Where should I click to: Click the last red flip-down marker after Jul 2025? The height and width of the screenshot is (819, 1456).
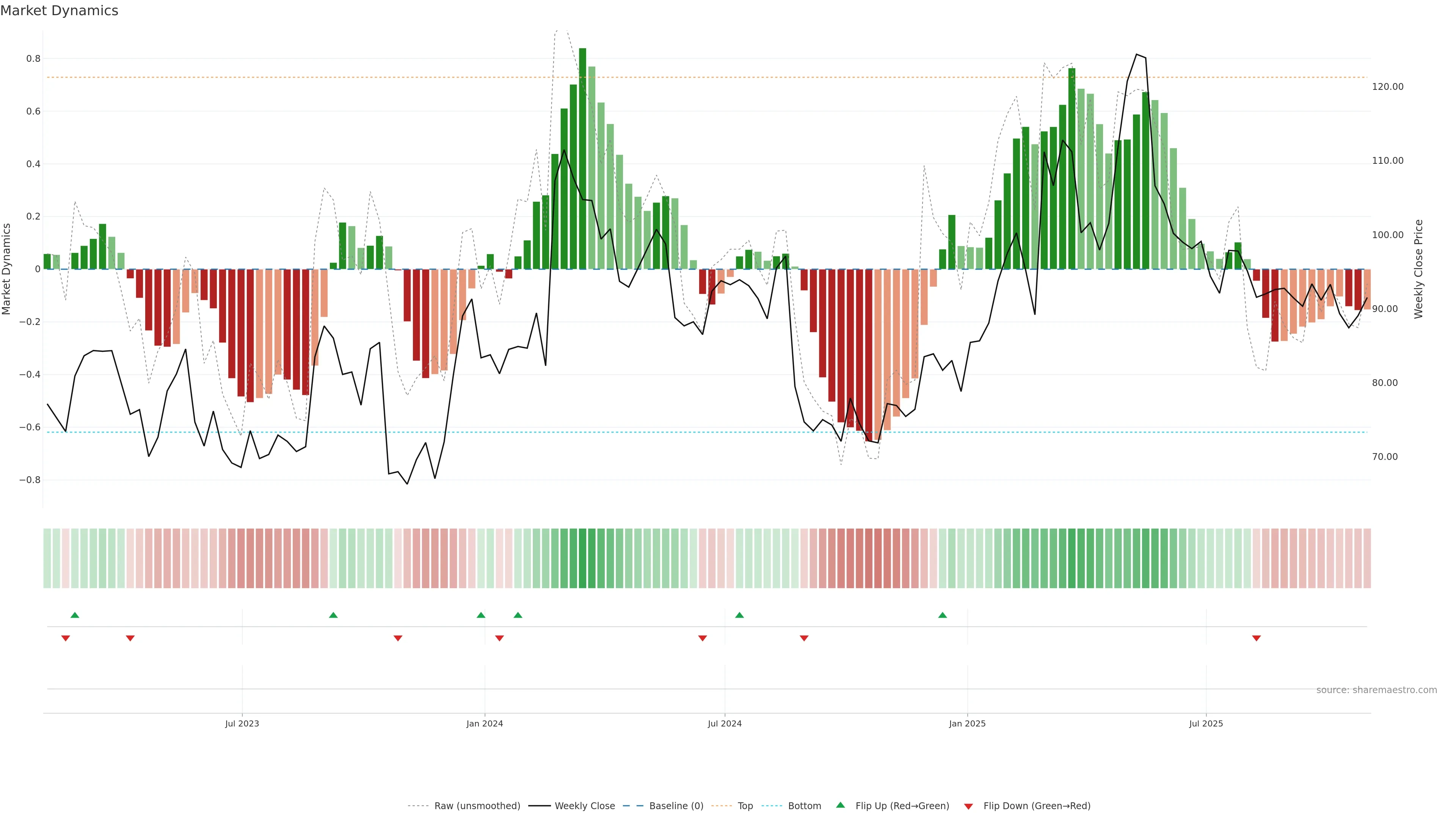(1257, 638)
